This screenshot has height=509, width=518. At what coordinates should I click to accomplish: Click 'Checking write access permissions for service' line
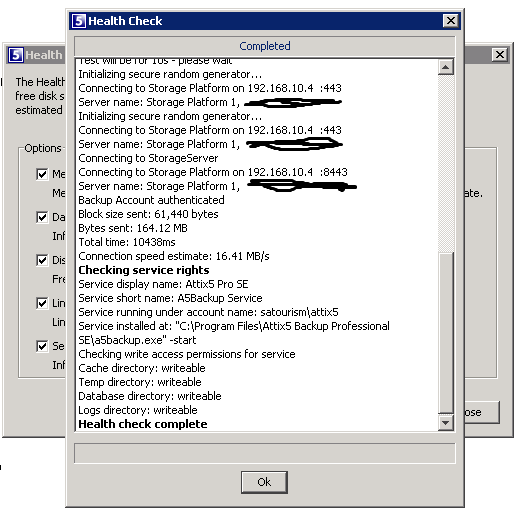[x=187, y=354]
